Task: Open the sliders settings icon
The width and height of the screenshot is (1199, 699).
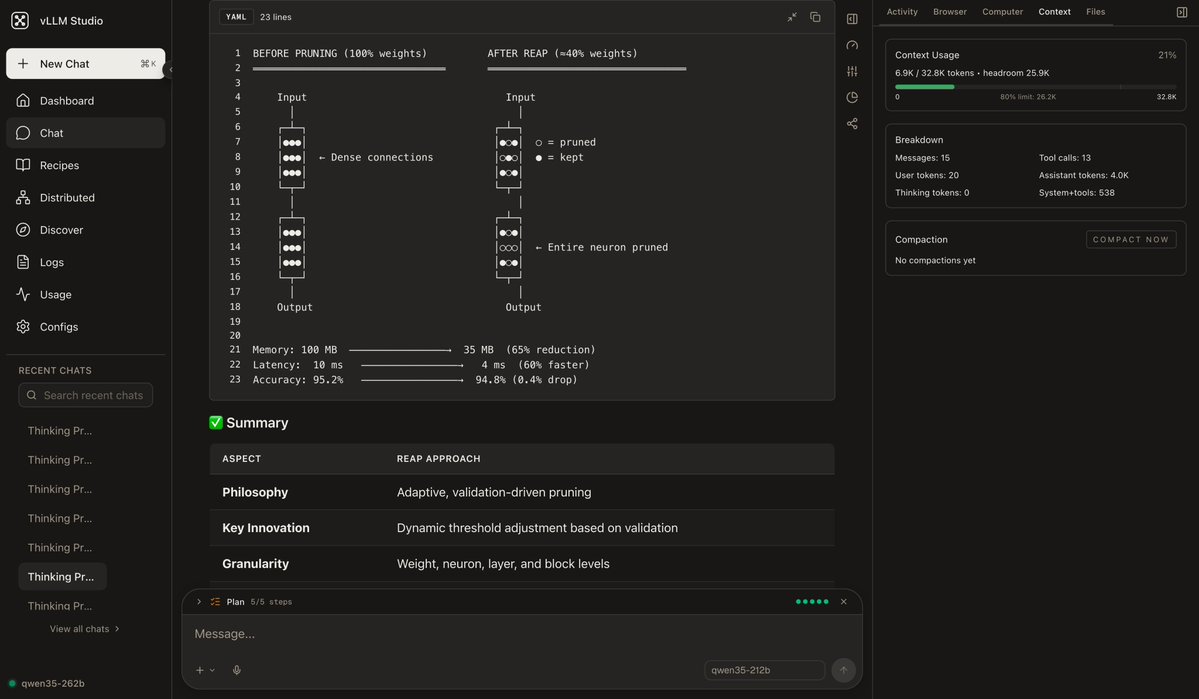Action: [x=852, y=71]
